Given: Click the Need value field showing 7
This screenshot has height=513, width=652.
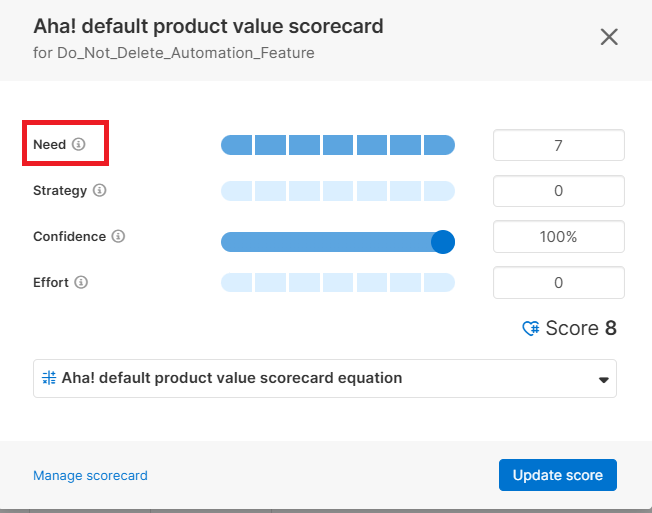Looking at the screenshot, I should (x=558, y=145).
